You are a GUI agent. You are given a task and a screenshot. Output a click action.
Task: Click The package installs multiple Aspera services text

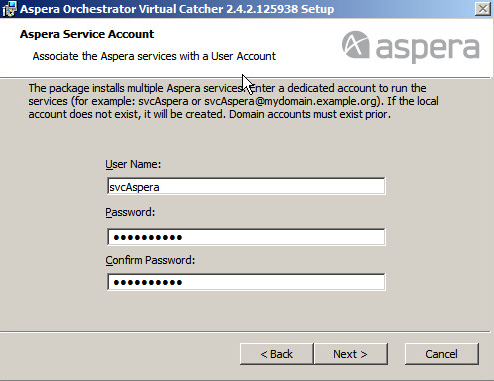coord(136,88)
